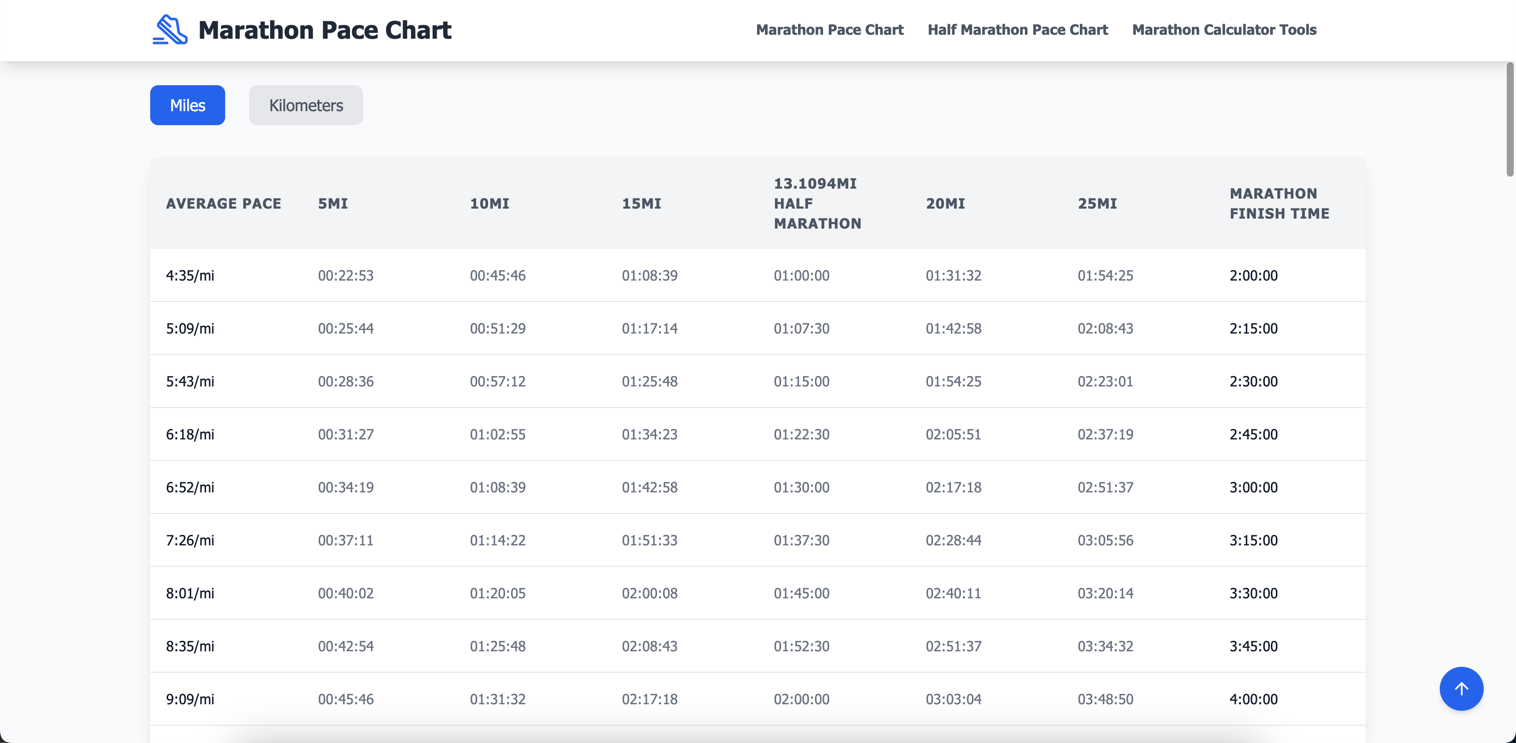Screen dimensions: 1516x743
Task: Select the 4:35/mi pace row
Action: [189, 275]
